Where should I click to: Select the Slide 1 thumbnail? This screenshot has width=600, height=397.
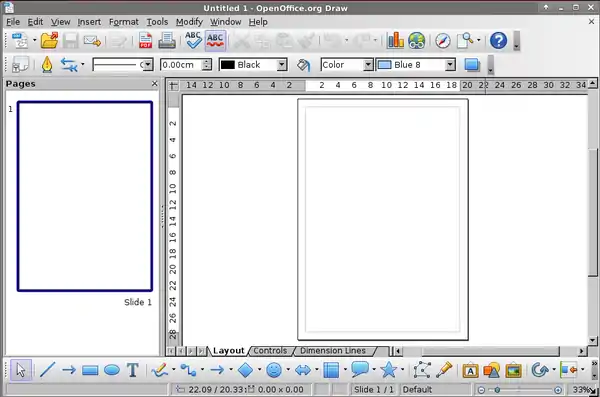[85, 196]
